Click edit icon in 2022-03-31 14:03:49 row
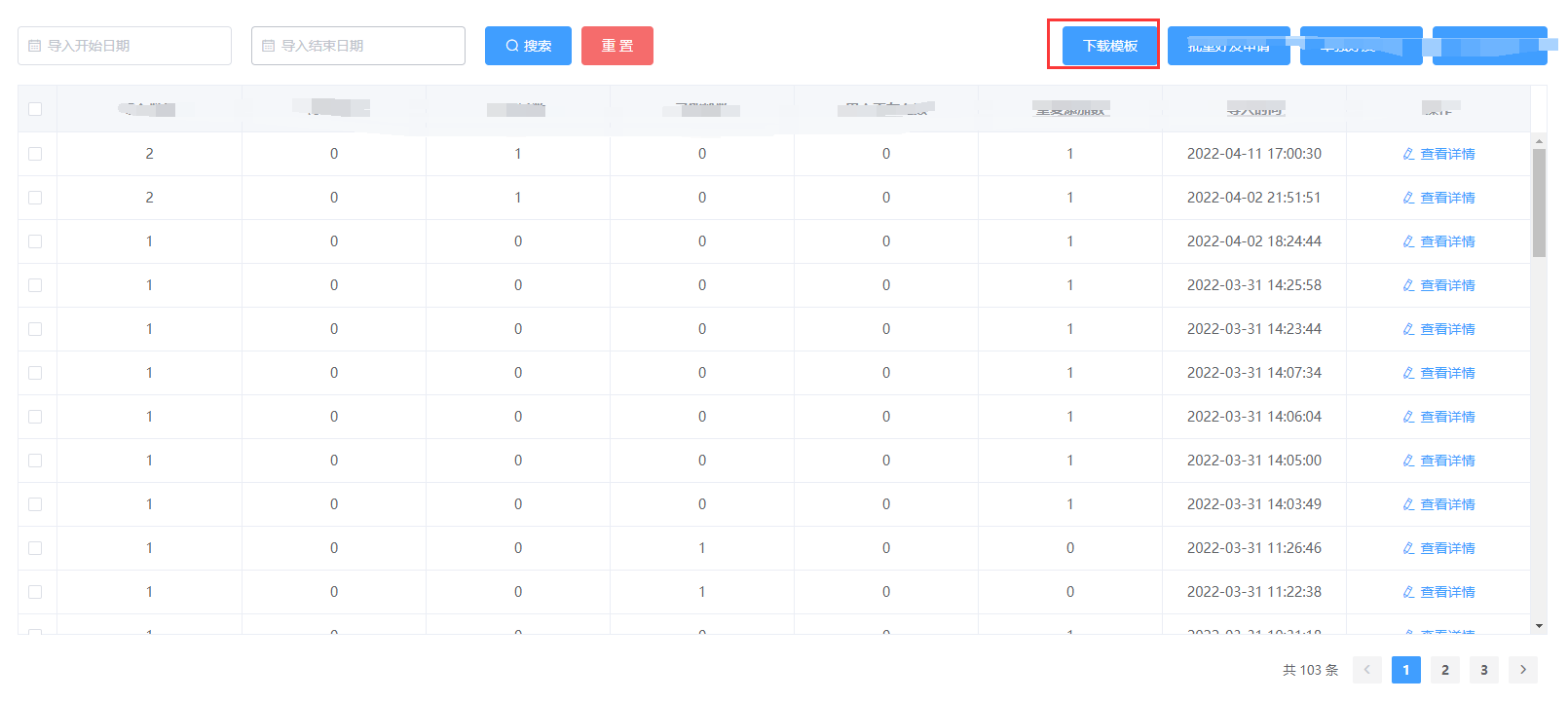The height and width of the screenshot is (702, 1568). point(1408,504)
